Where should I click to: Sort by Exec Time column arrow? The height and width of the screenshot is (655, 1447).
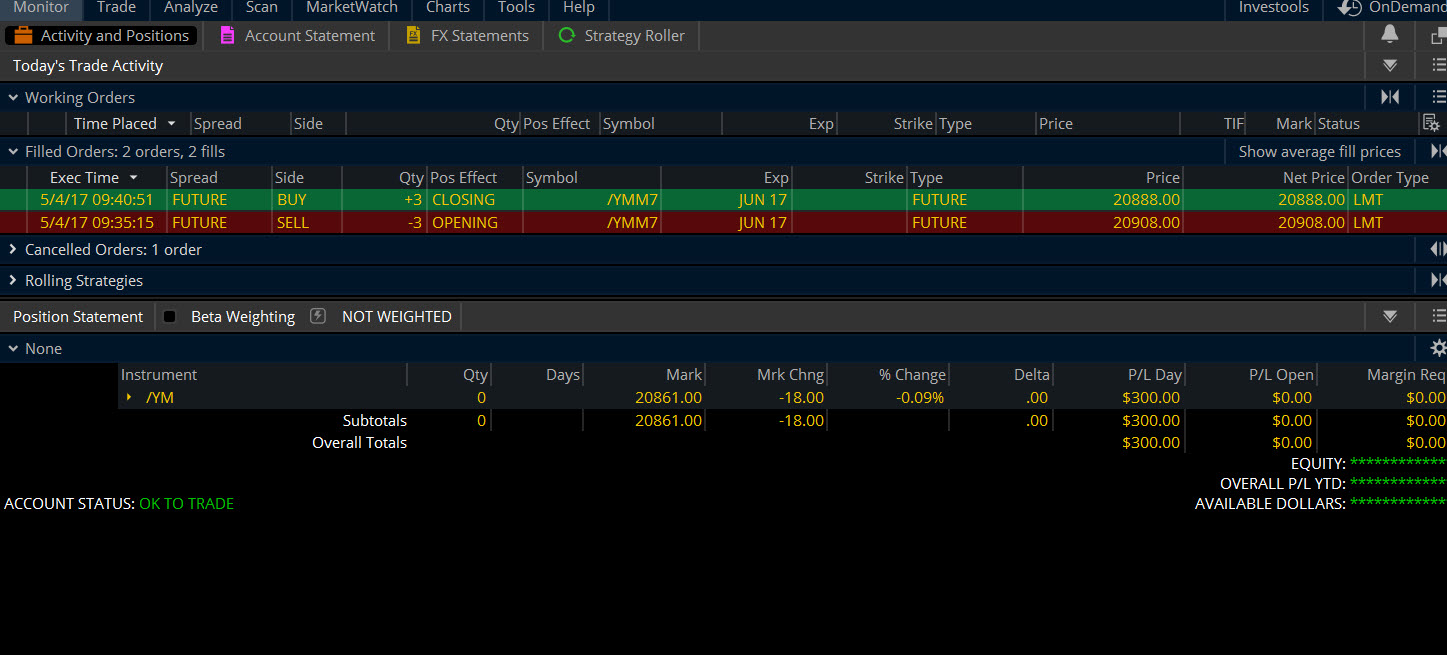tap(133, 177)
